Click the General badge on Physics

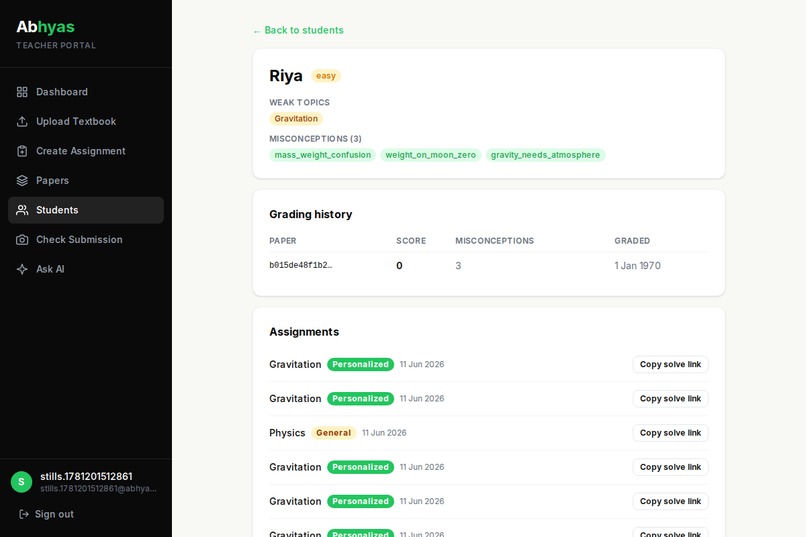[334, 433]
